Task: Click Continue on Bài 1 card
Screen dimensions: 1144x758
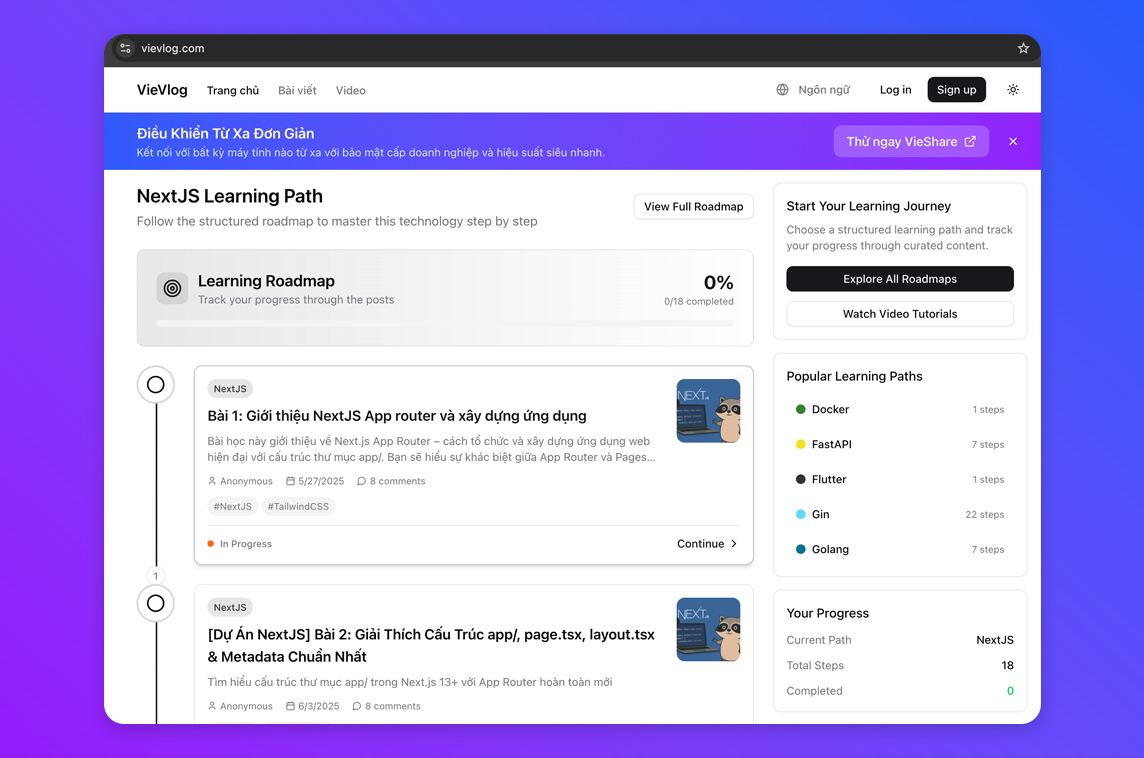Action: click(707, 544)
